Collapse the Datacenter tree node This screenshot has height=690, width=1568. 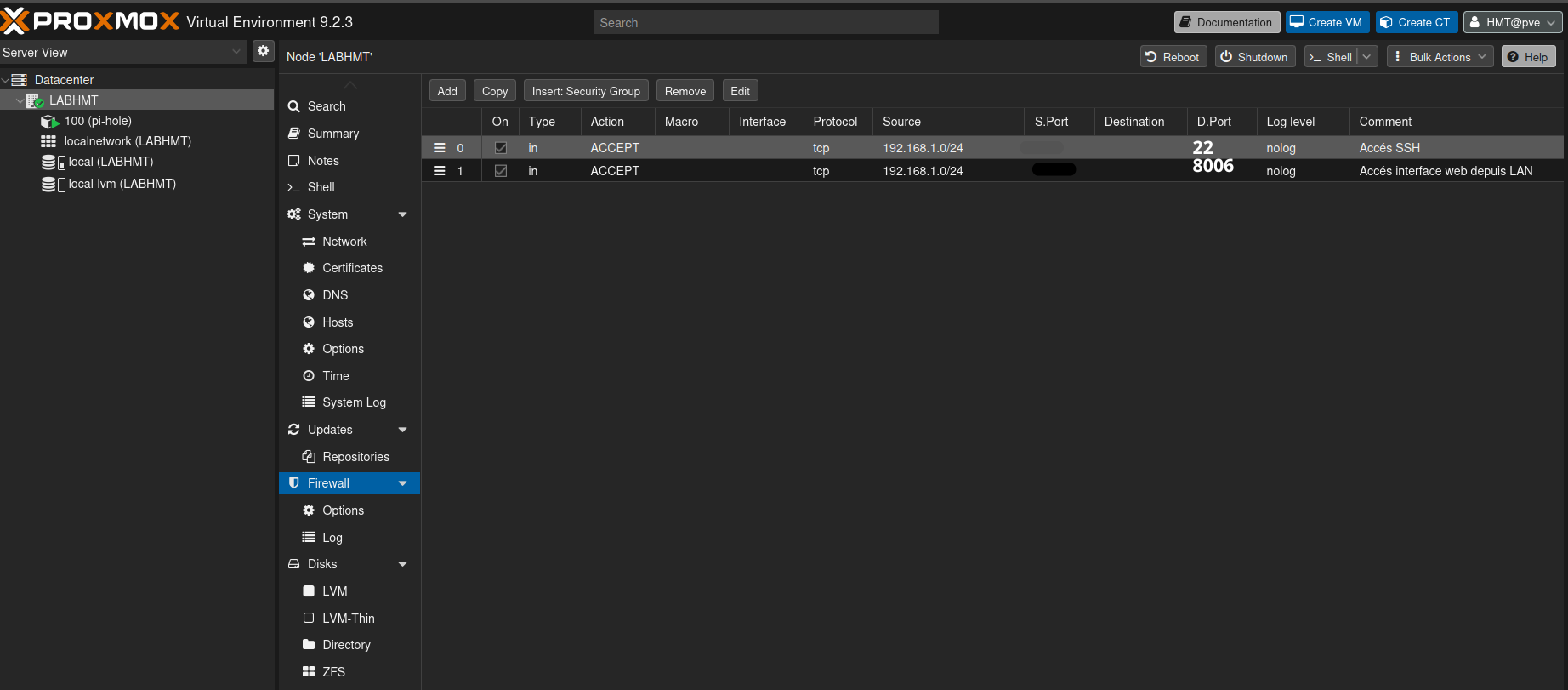(x=6, y=80)
